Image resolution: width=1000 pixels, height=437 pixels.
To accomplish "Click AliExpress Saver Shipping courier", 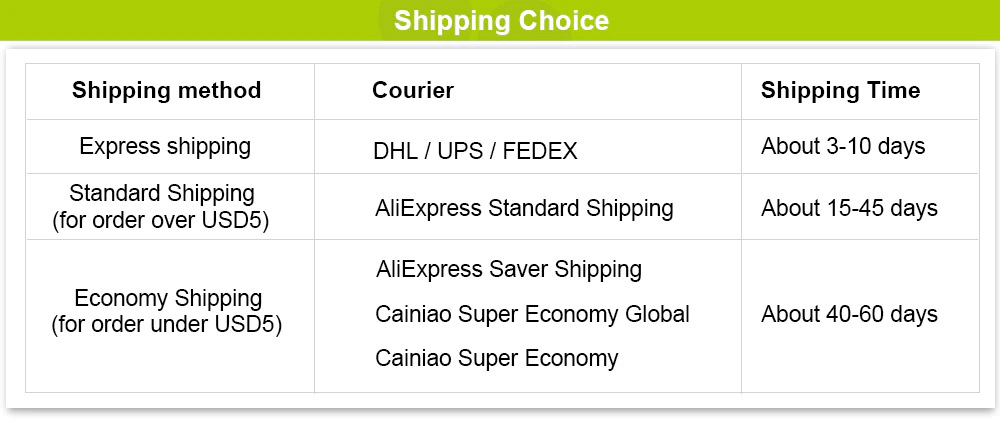I will (x=508, y=269).
